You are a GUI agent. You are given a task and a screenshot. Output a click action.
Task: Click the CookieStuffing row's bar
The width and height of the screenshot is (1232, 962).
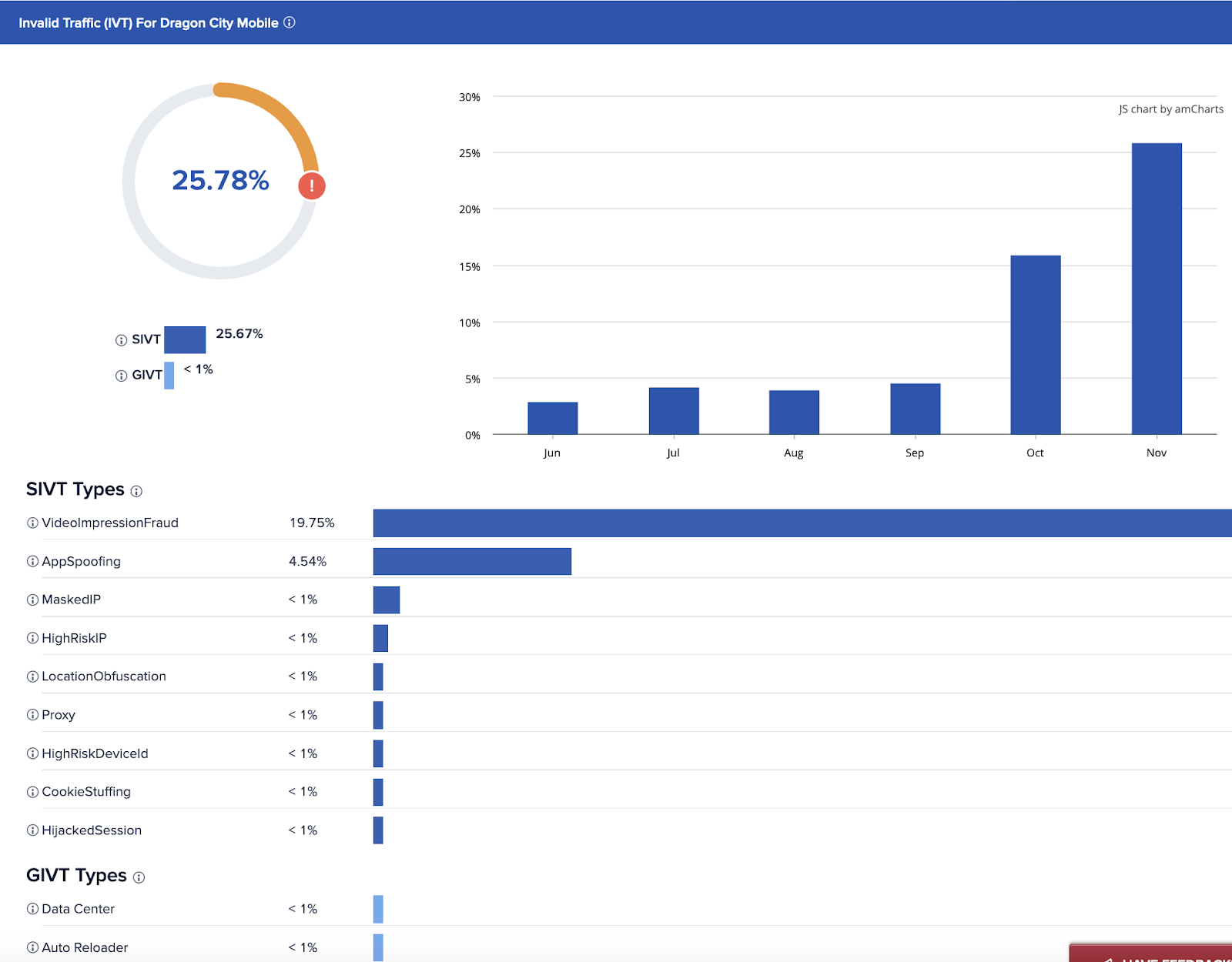[x=378, y=792]
